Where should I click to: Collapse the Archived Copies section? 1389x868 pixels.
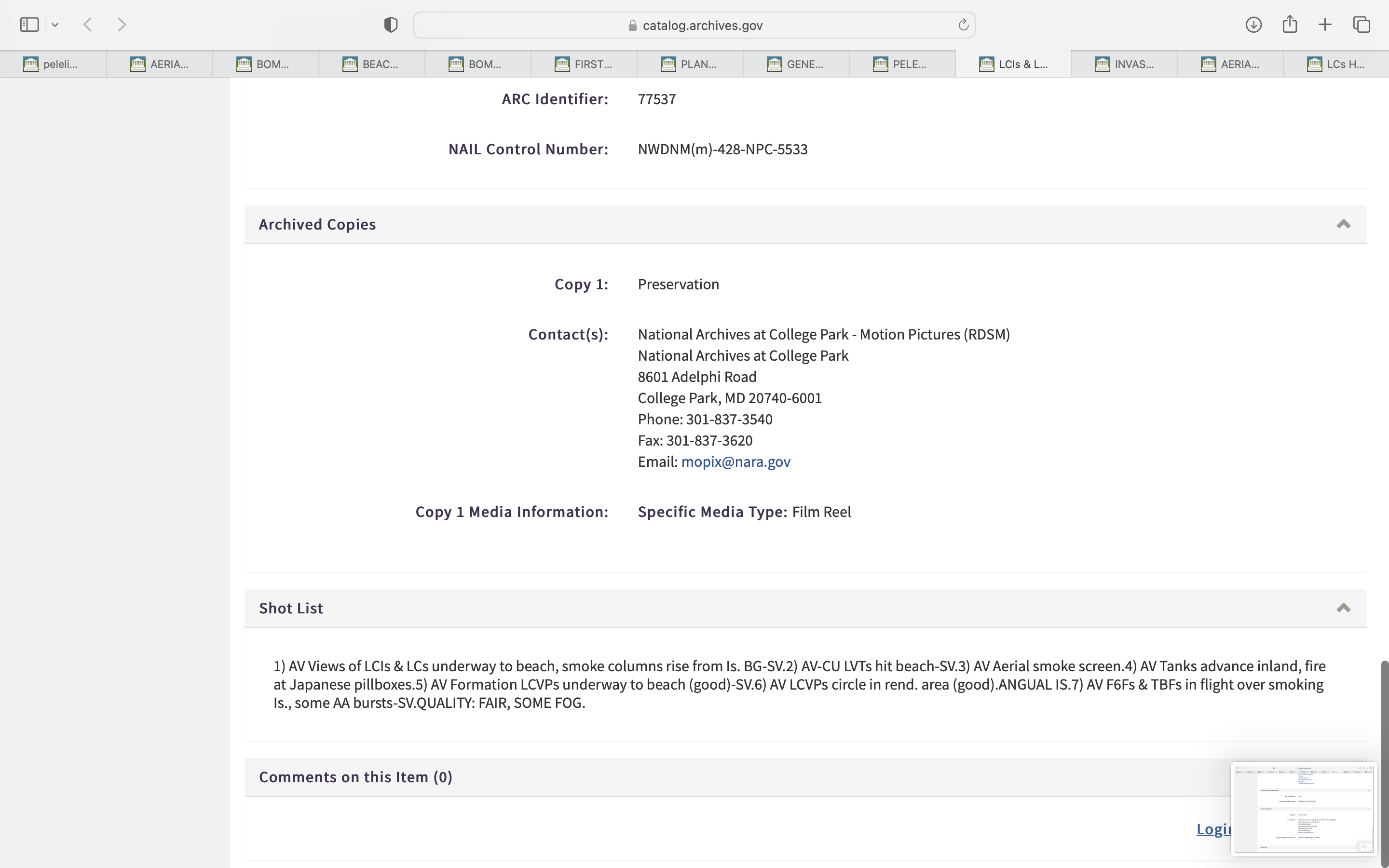(1343, 224)
